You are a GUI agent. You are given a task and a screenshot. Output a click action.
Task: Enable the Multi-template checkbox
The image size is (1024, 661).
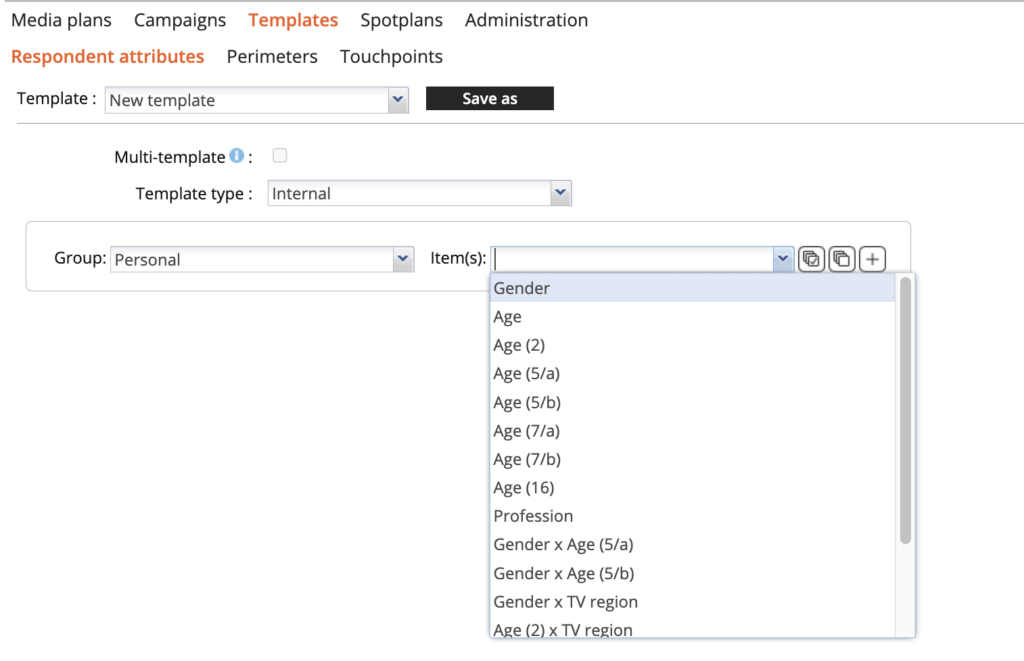point(280,156)
